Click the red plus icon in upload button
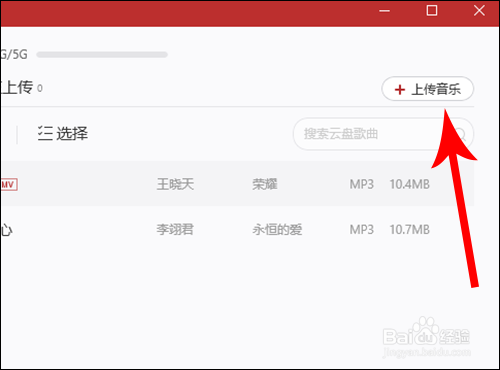Viewport: 500px width, 370px height. point(400,89)
